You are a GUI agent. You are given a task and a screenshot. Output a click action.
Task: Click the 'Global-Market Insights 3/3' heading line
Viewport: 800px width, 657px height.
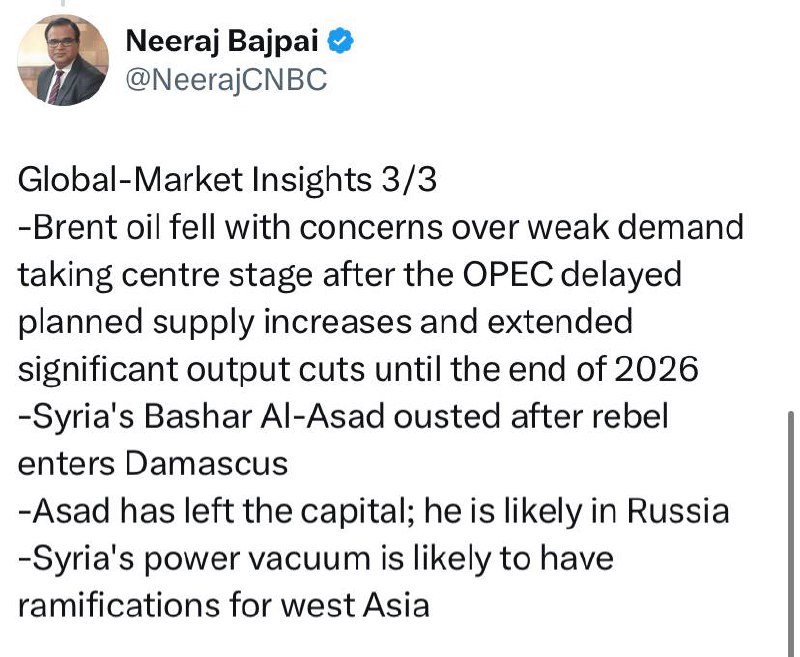click(228, 181)
